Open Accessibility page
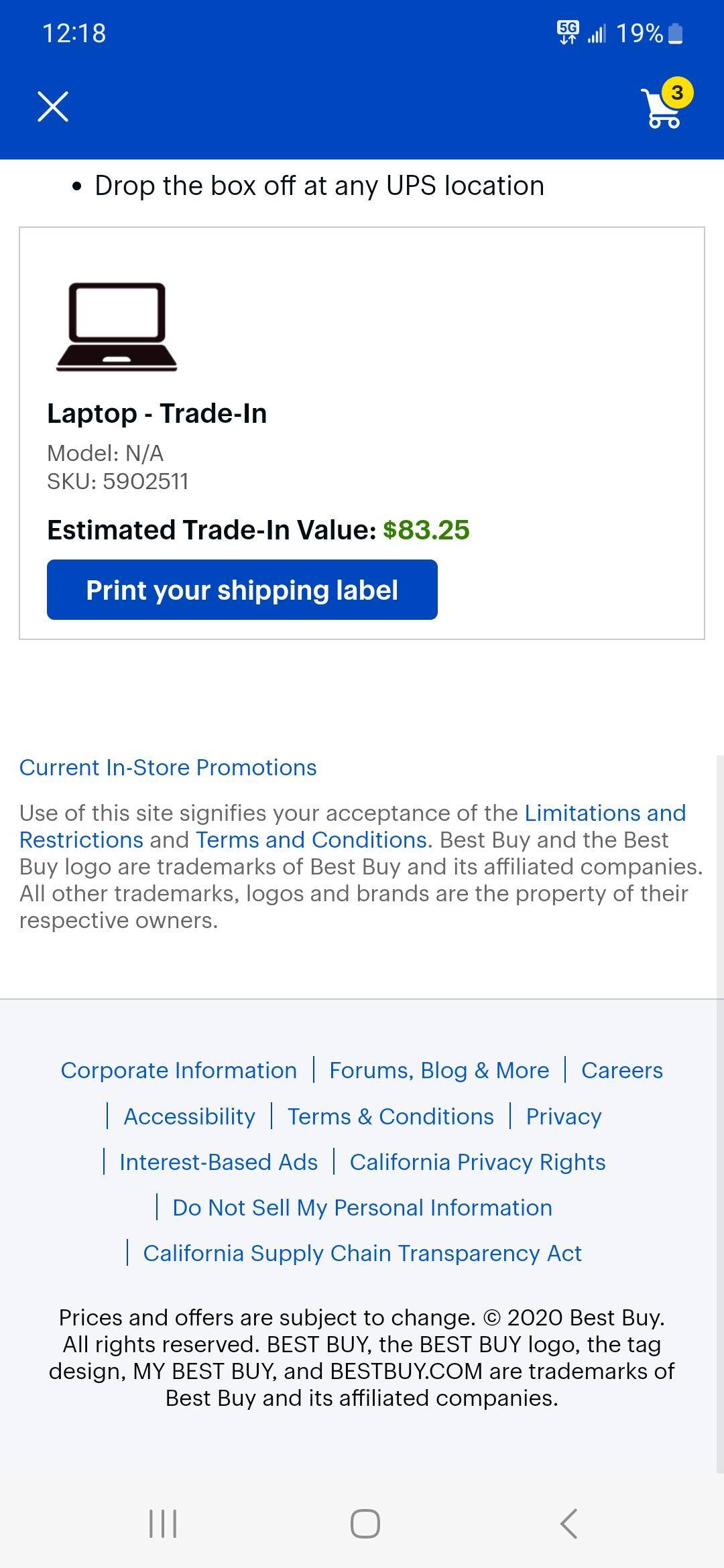 (188, 1116)
